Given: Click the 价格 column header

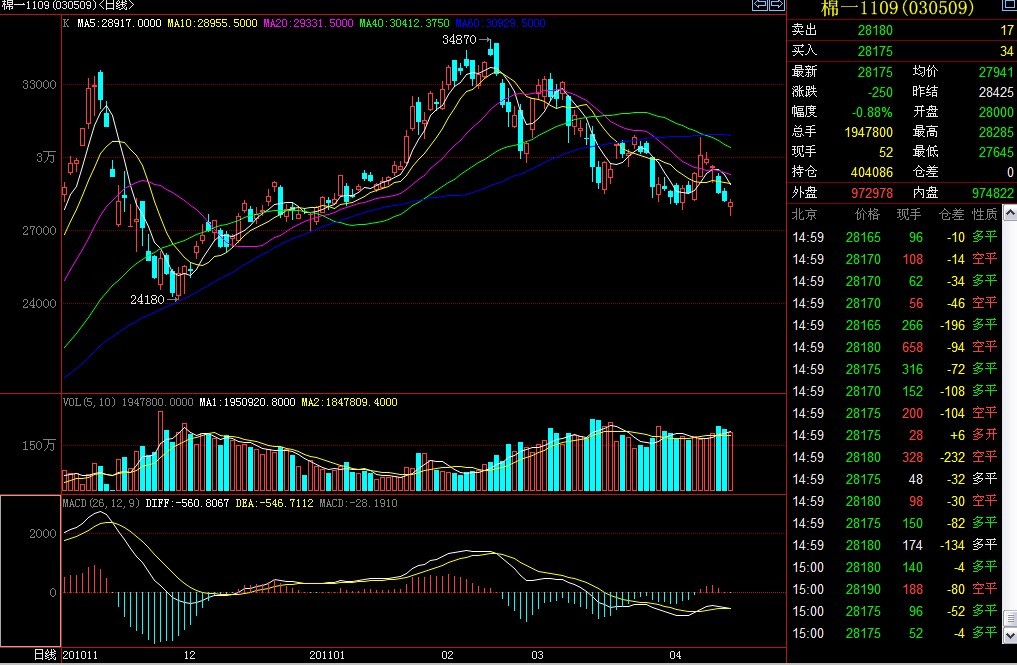Looking at the screenshot, I should [867, 214].
